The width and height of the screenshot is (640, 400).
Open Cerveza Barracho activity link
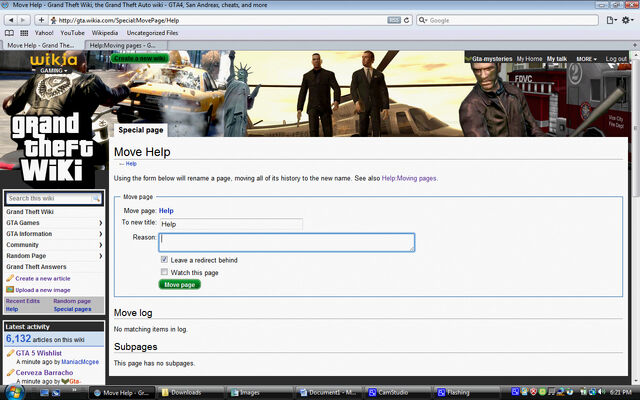coord(44,373)
